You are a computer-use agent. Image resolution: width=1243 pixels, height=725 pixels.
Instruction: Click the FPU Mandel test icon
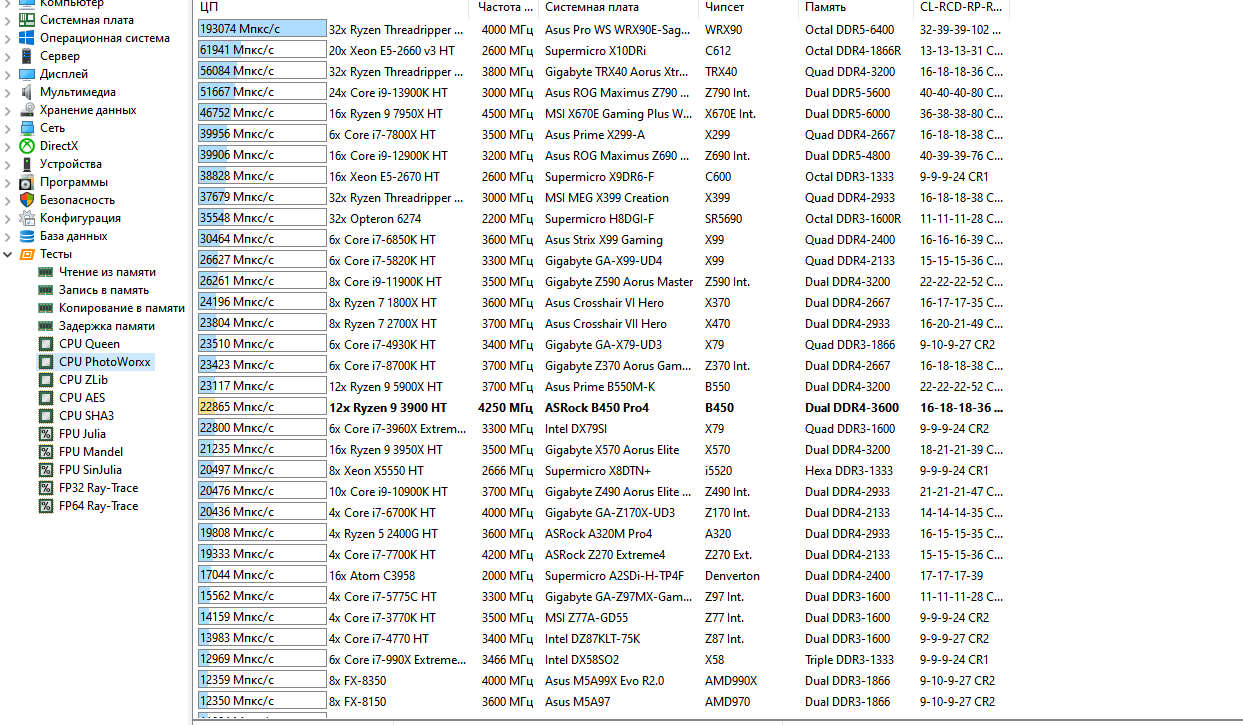46,452
